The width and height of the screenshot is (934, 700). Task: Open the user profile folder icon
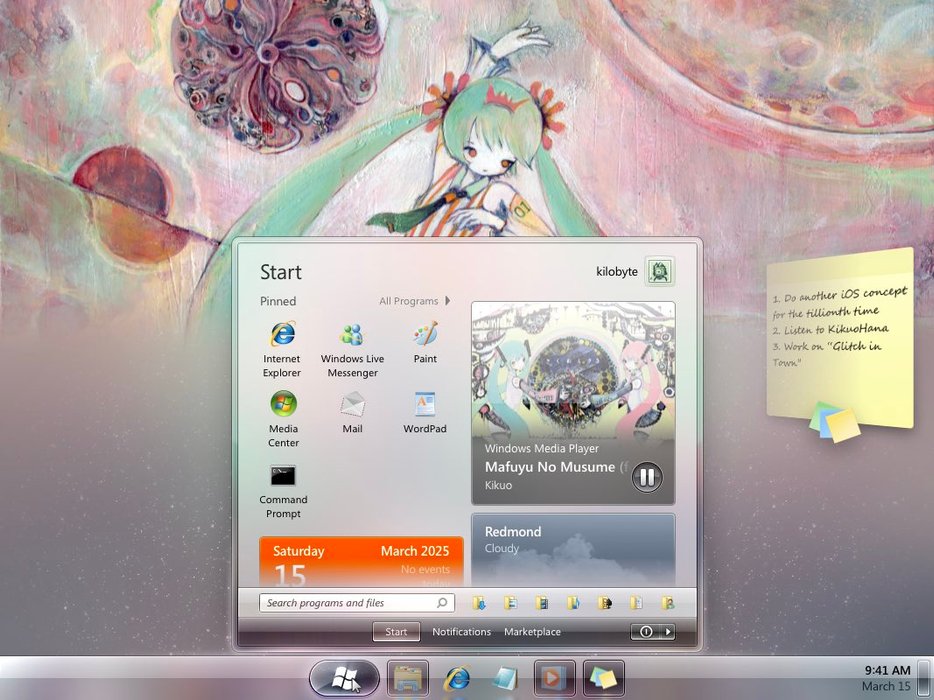(668, 603)
